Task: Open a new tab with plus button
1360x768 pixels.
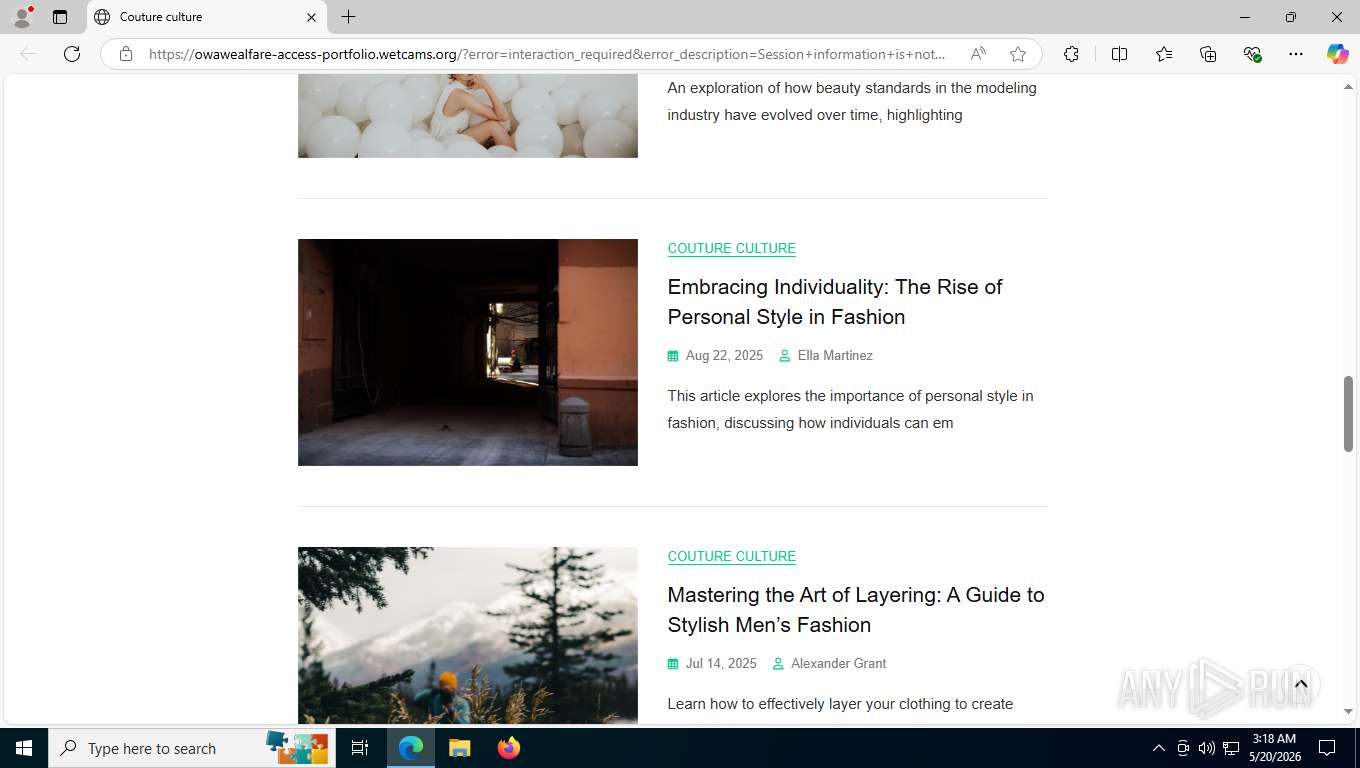Action: pyautogui.click(x=348, y=17)
